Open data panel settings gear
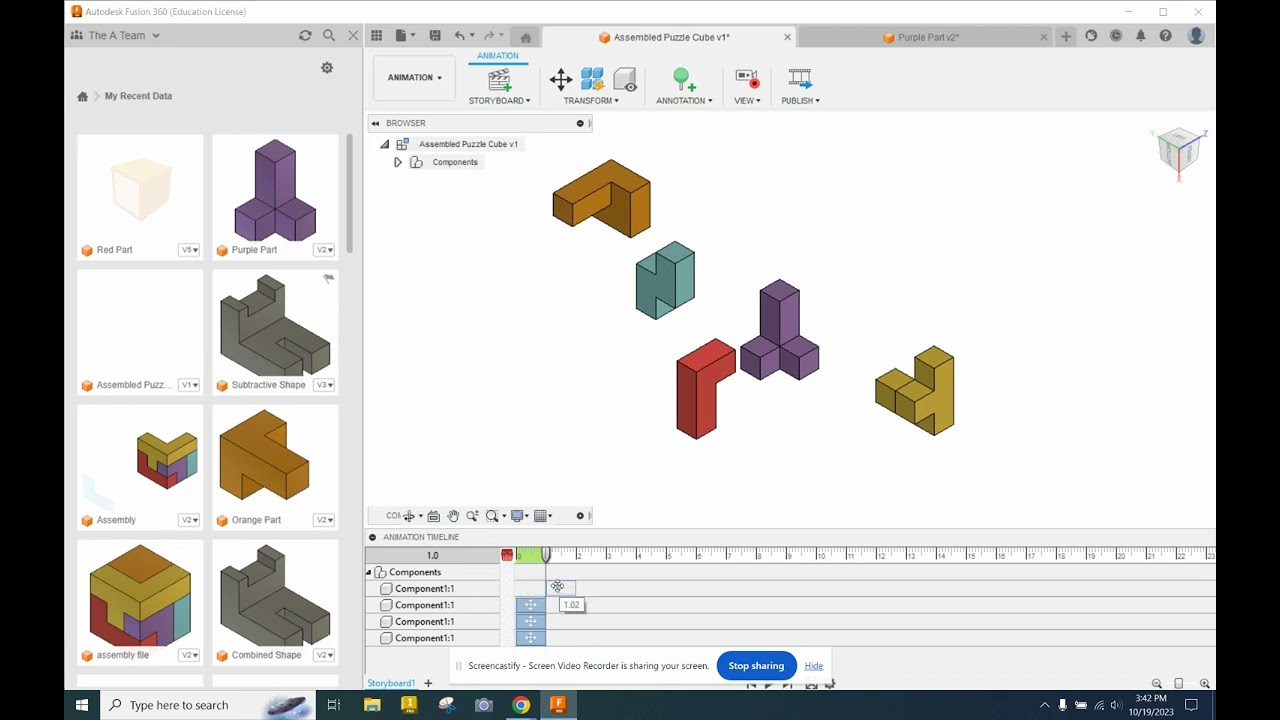The height and width of the screenshot is (720, 1280). 327,68
